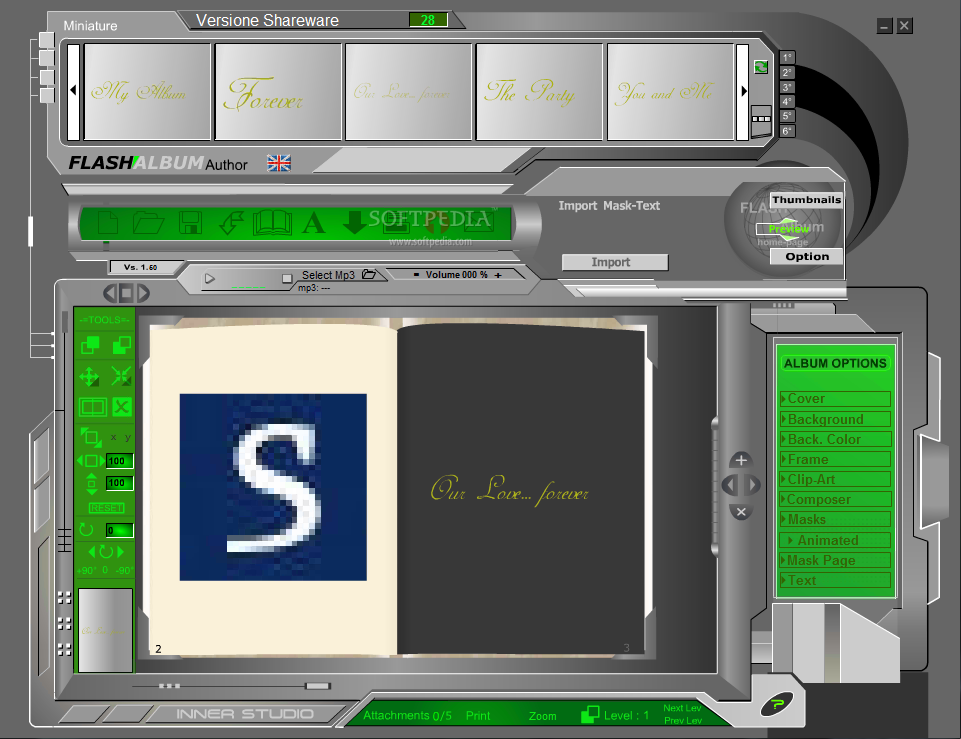The height and width of the screenshot is (739, 961).
Task: Click the curved return arrow toolbar icon
Action: (231, 223)
